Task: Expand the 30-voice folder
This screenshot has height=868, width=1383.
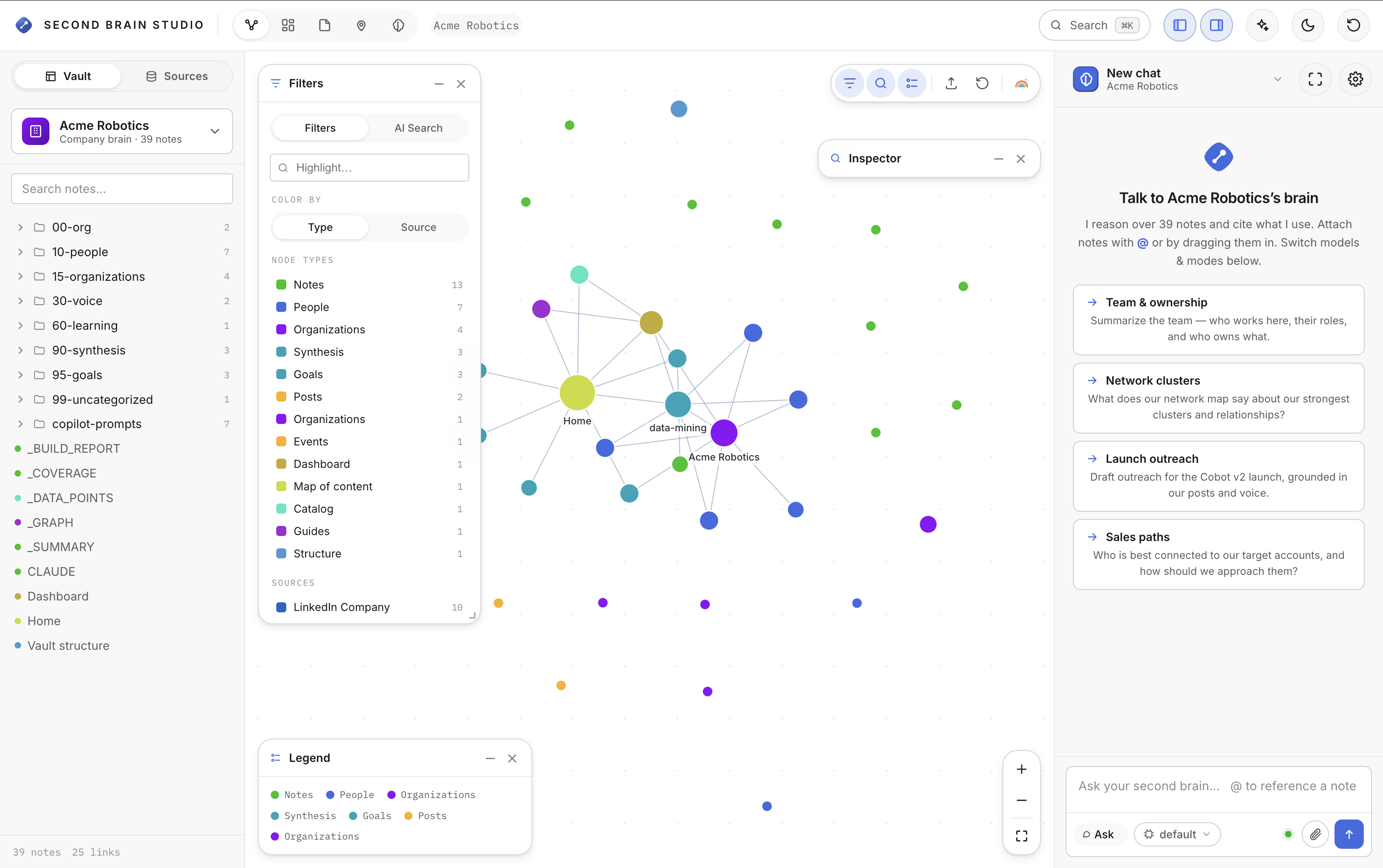Action: point(122,301)
